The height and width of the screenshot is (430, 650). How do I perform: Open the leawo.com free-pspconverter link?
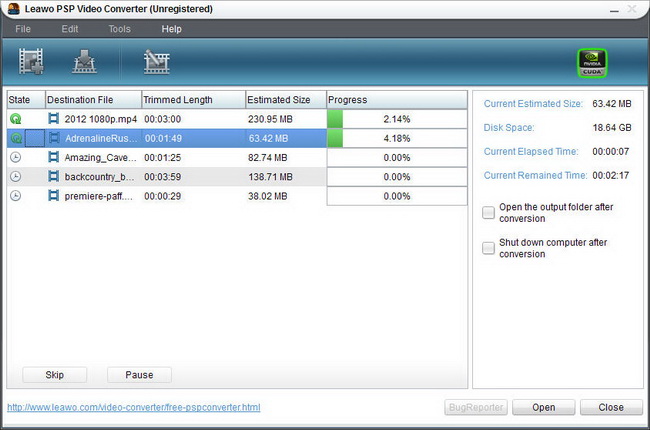point(134,407)
